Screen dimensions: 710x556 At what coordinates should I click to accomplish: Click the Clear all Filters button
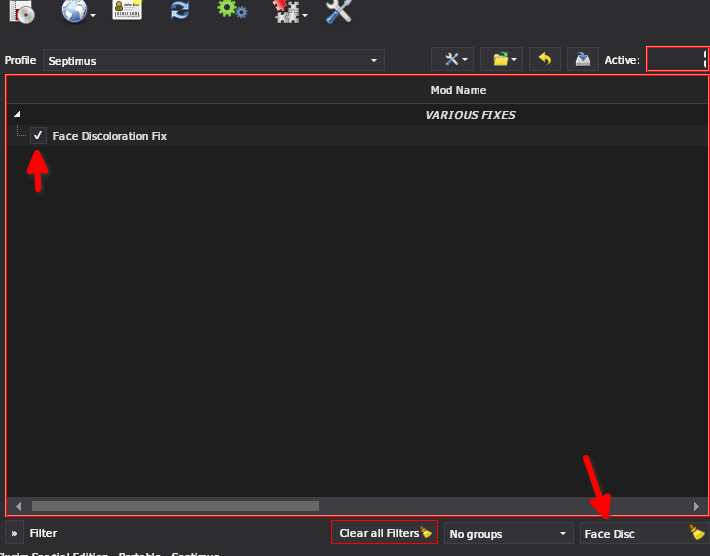(384, 532)
